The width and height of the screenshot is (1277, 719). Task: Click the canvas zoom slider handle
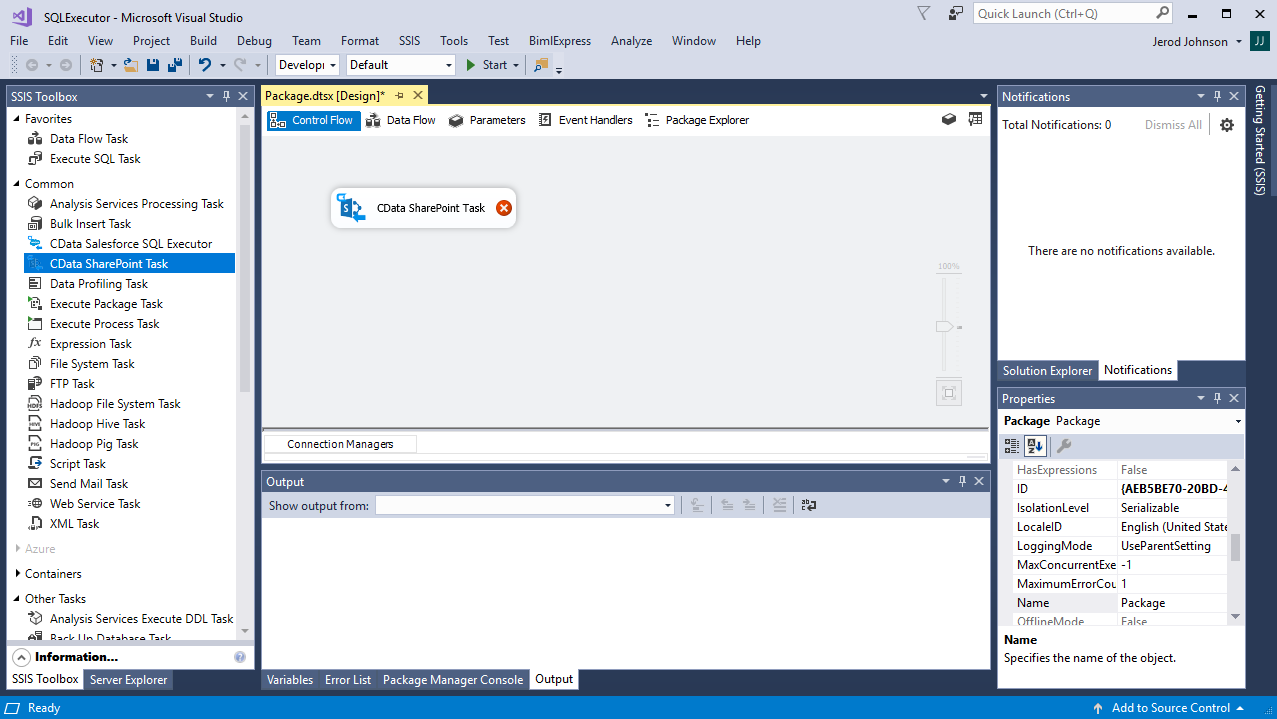[944, 327]
